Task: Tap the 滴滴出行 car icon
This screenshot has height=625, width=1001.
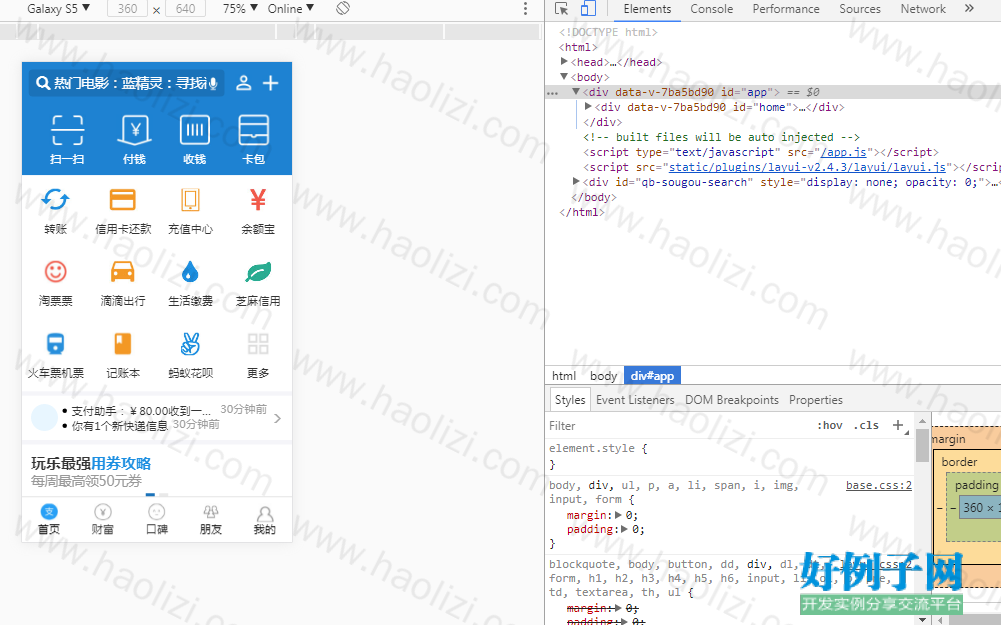Action: 123,272
